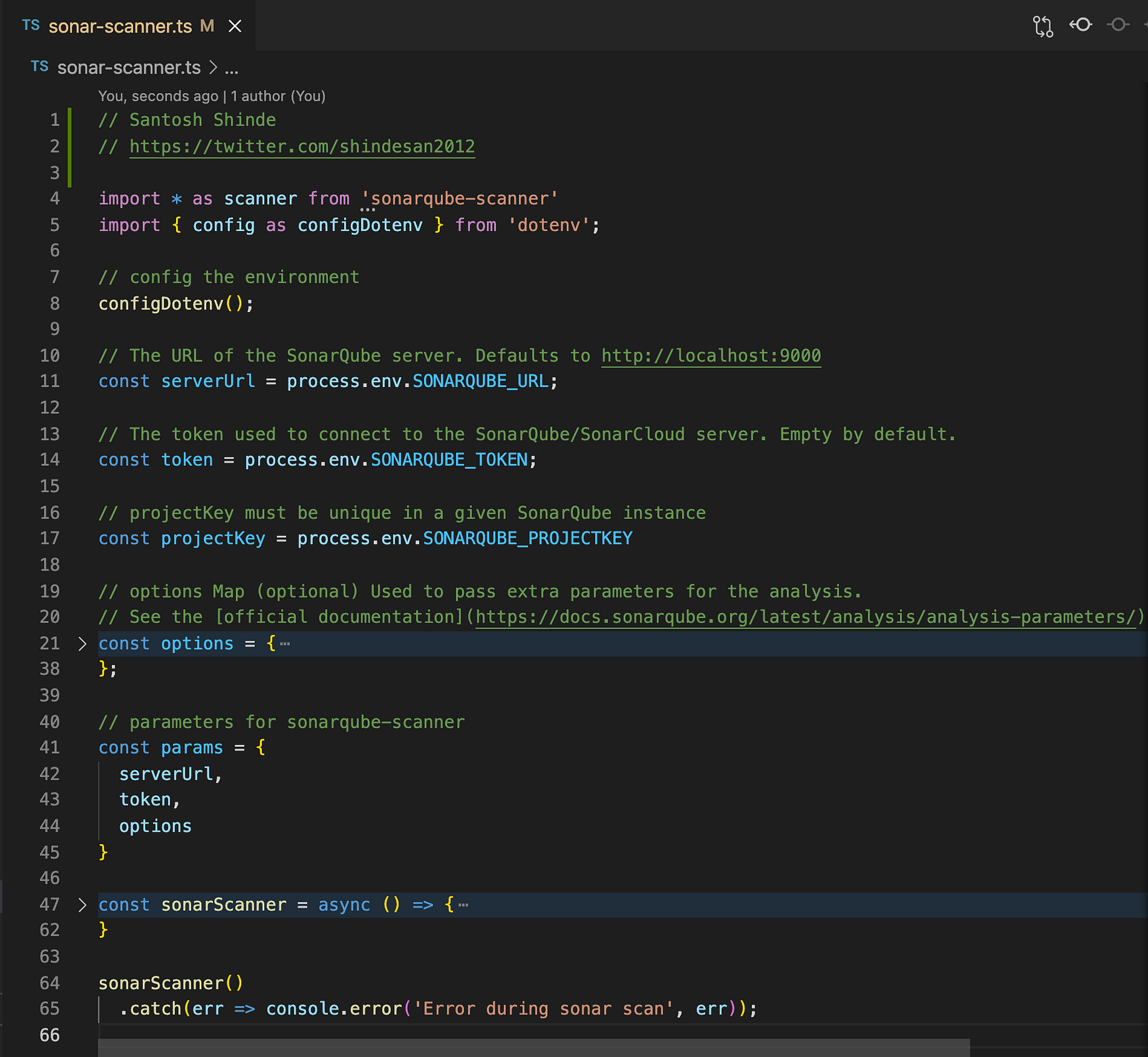The image size is (1148, 1057).
Task: Expand folded 'const sonarScanner' block arrow
Action: click(82, 905)
